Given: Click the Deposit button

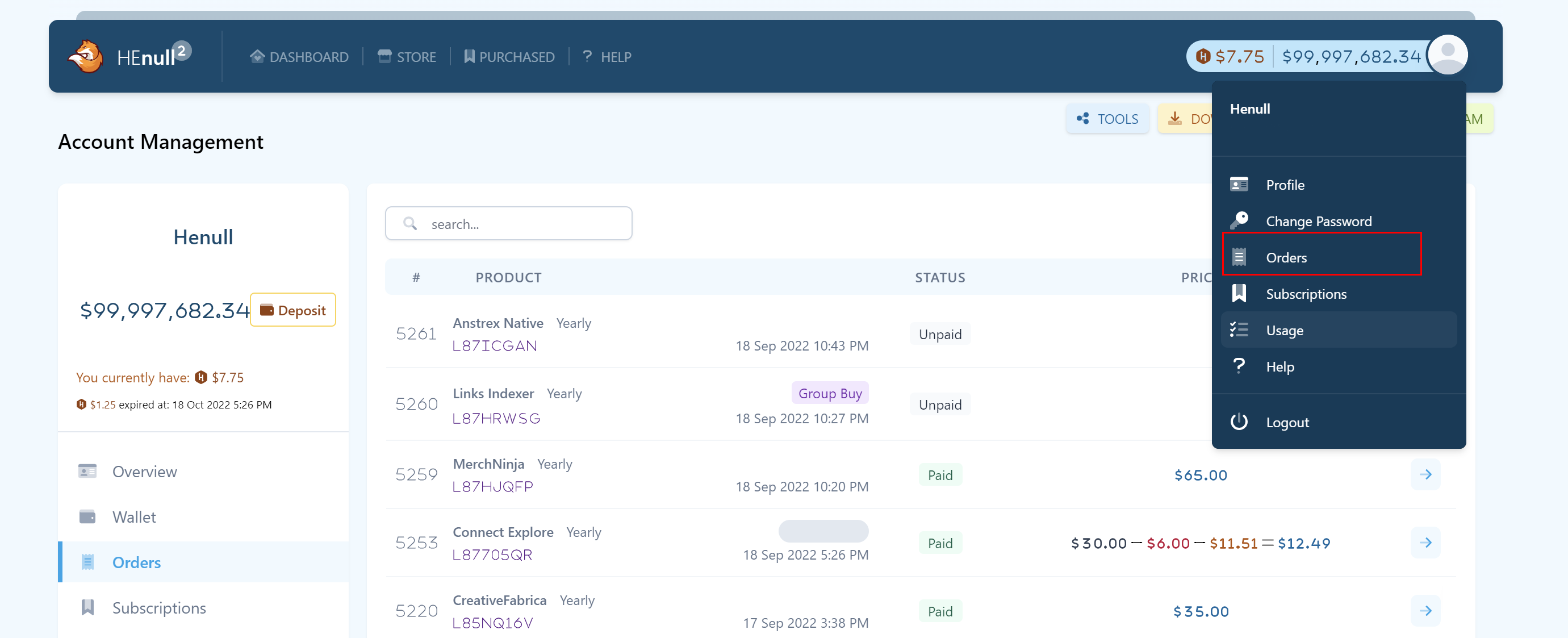Looking at the screenshot, I should (293, 310).
